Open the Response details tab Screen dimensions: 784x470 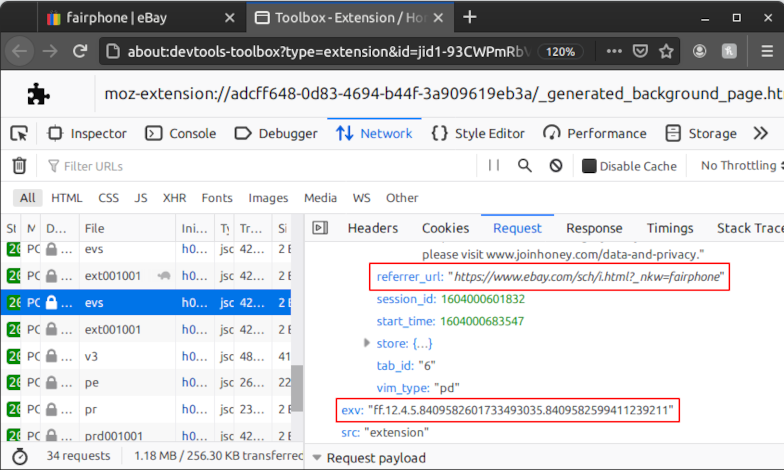point(594,228)
